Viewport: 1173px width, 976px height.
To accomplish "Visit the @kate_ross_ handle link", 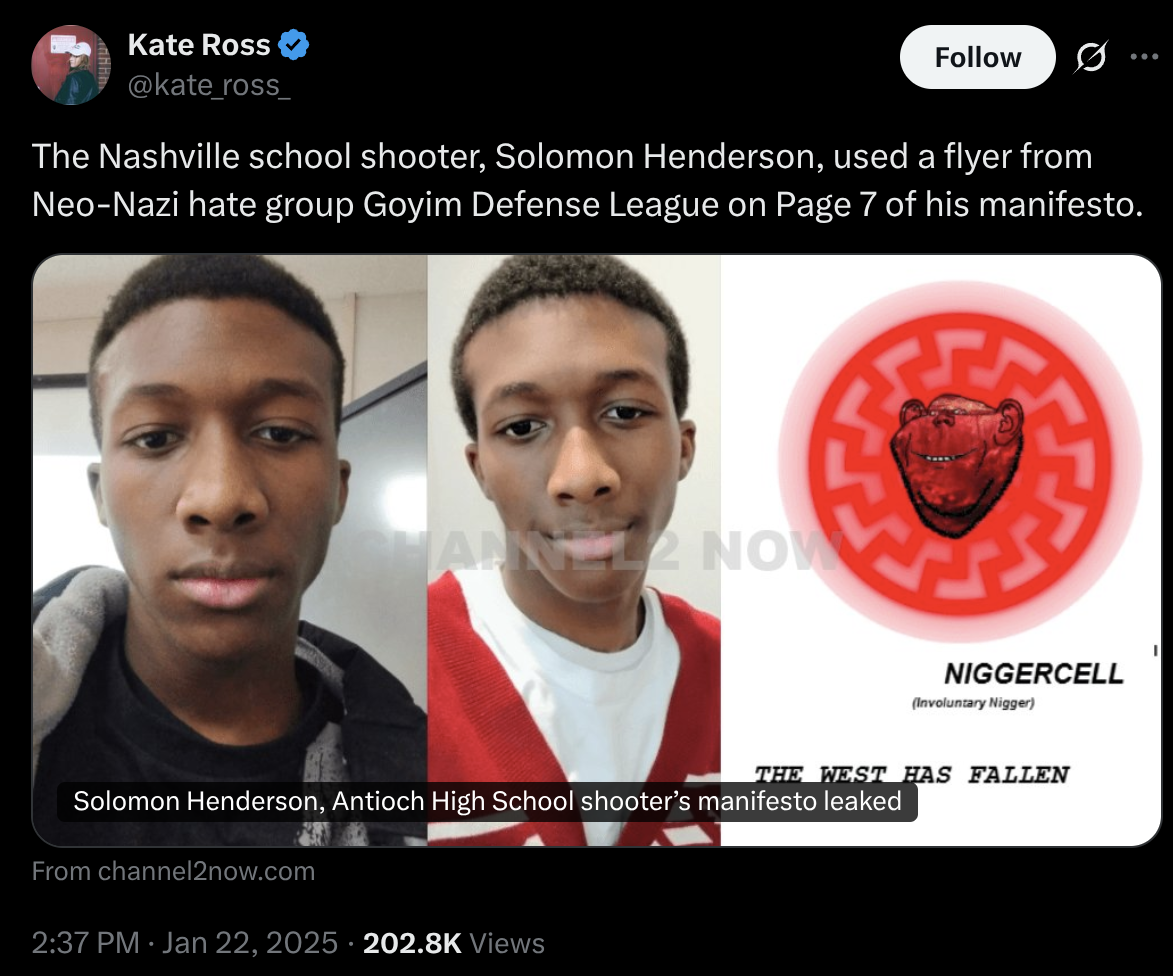I will [x=209, y=85].
